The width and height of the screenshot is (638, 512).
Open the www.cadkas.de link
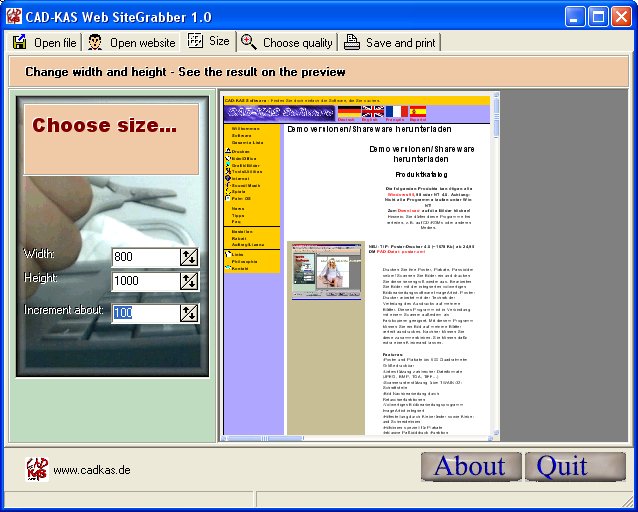coord(91,470)
